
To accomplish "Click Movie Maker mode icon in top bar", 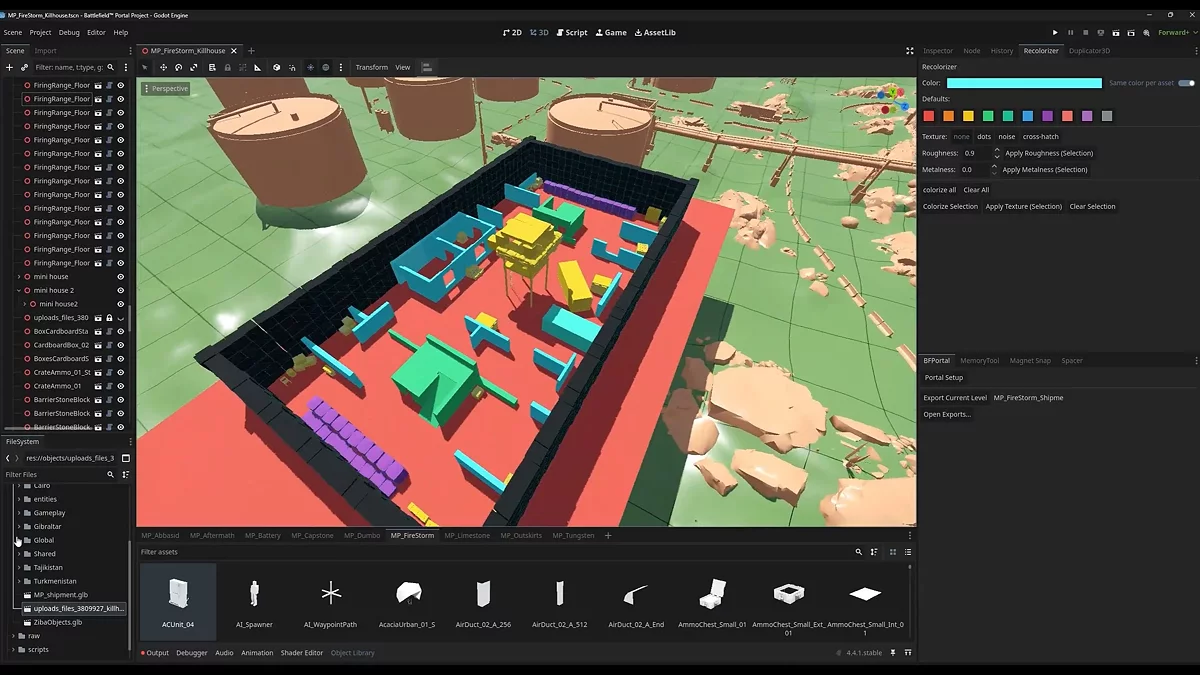I will click(x=1145, y=32).
